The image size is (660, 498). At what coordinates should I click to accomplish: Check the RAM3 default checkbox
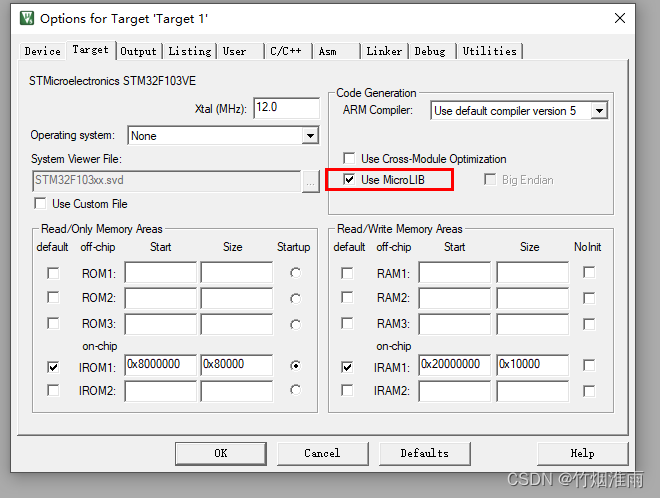[347, 323]
